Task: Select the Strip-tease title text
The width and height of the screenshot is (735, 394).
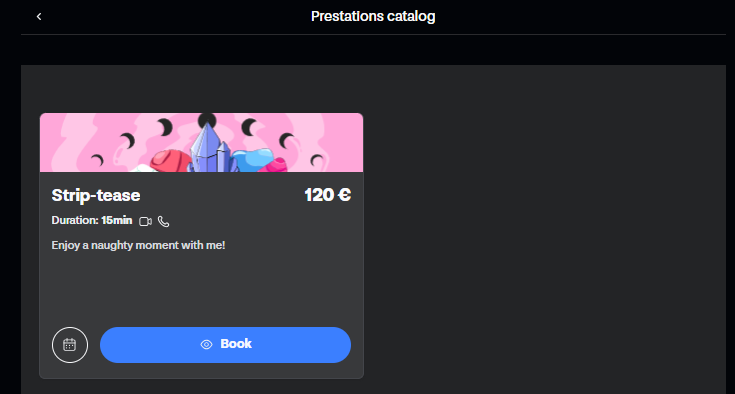Action: tap(96, 195)
